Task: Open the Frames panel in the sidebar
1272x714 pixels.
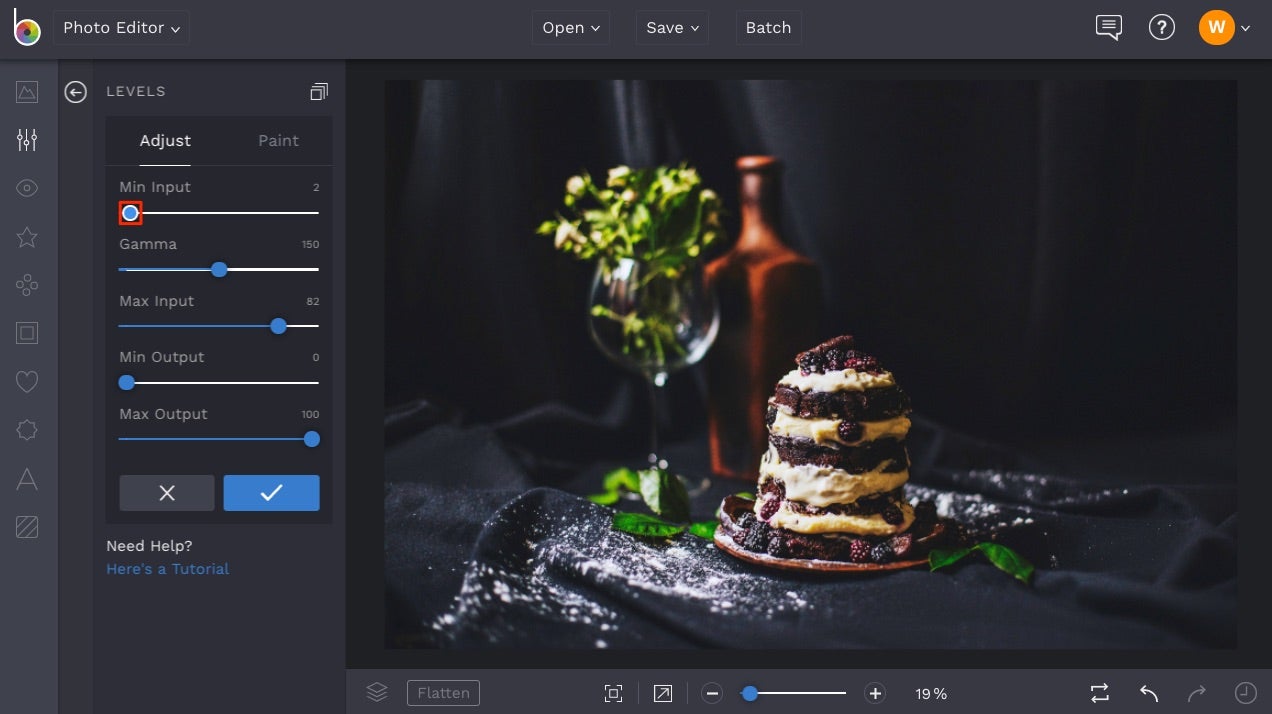Action: [x=27, y=332]
